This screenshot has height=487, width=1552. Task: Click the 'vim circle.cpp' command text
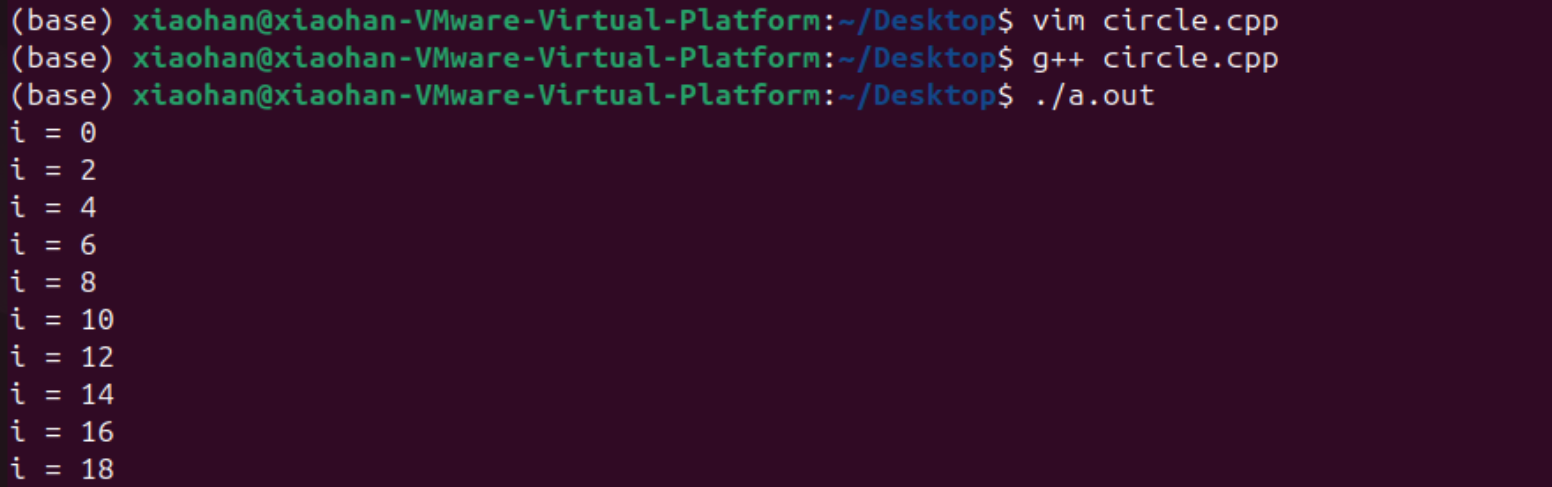click(1155, 21)
